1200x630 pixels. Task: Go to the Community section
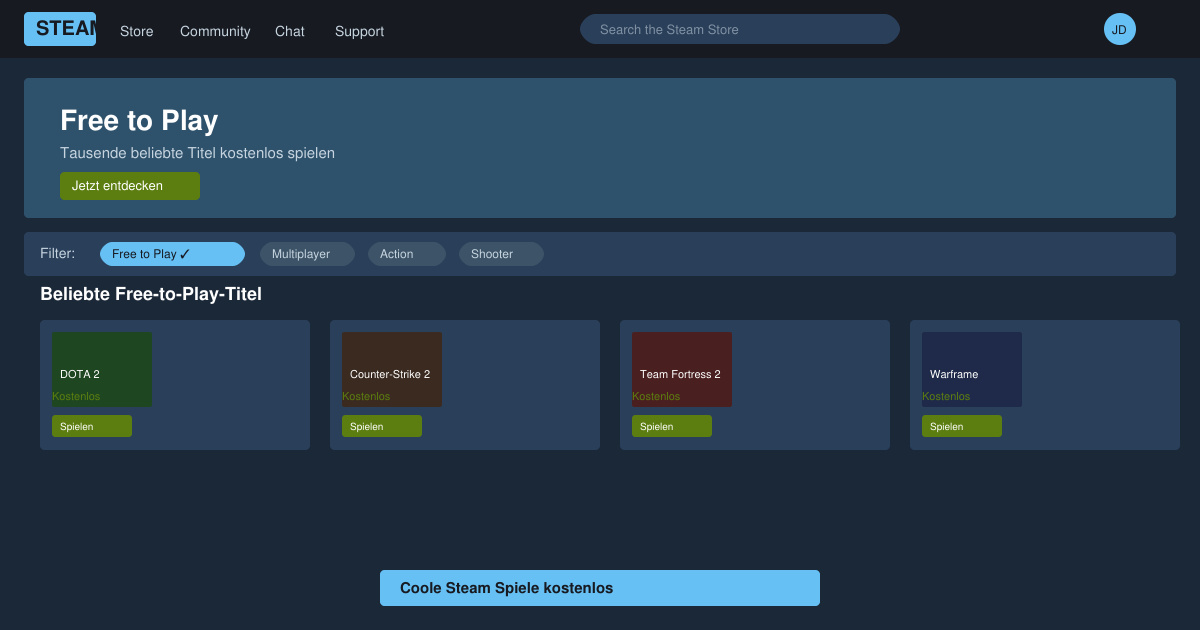(215, 31)
